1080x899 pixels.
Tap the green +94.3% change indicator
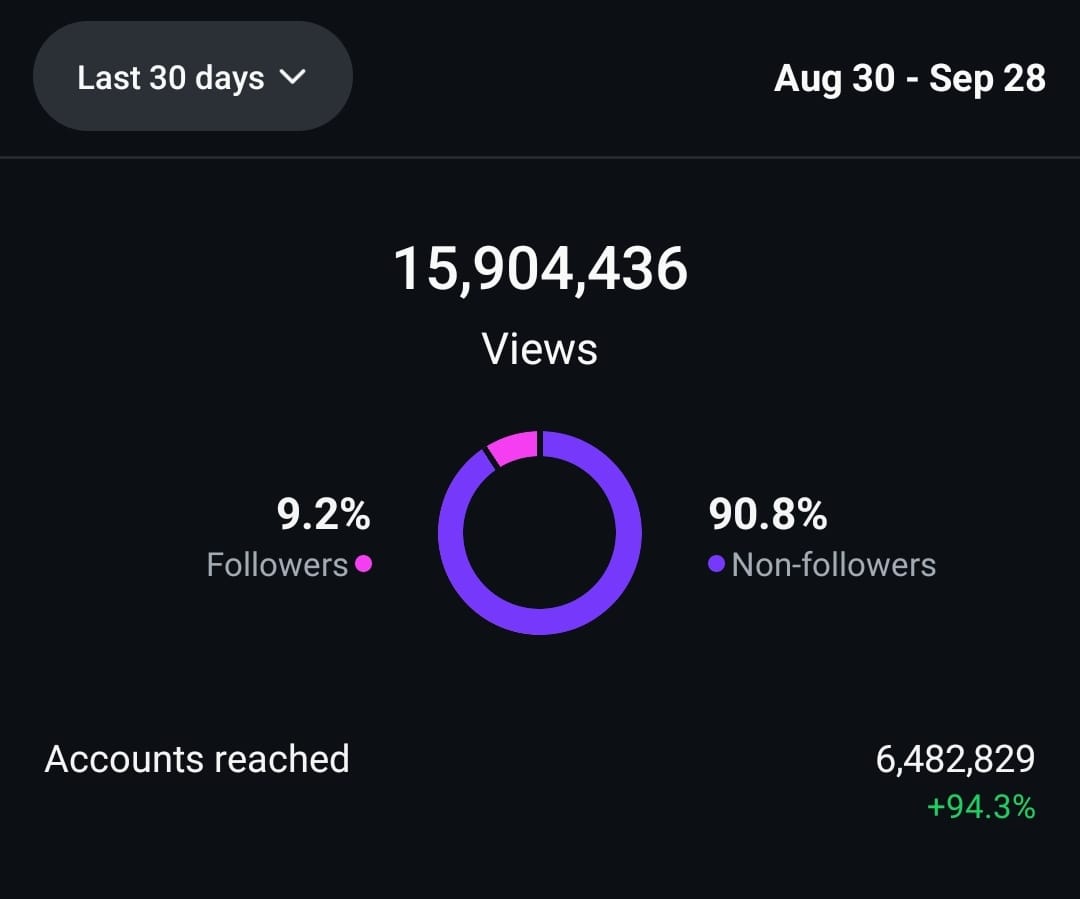981,807
